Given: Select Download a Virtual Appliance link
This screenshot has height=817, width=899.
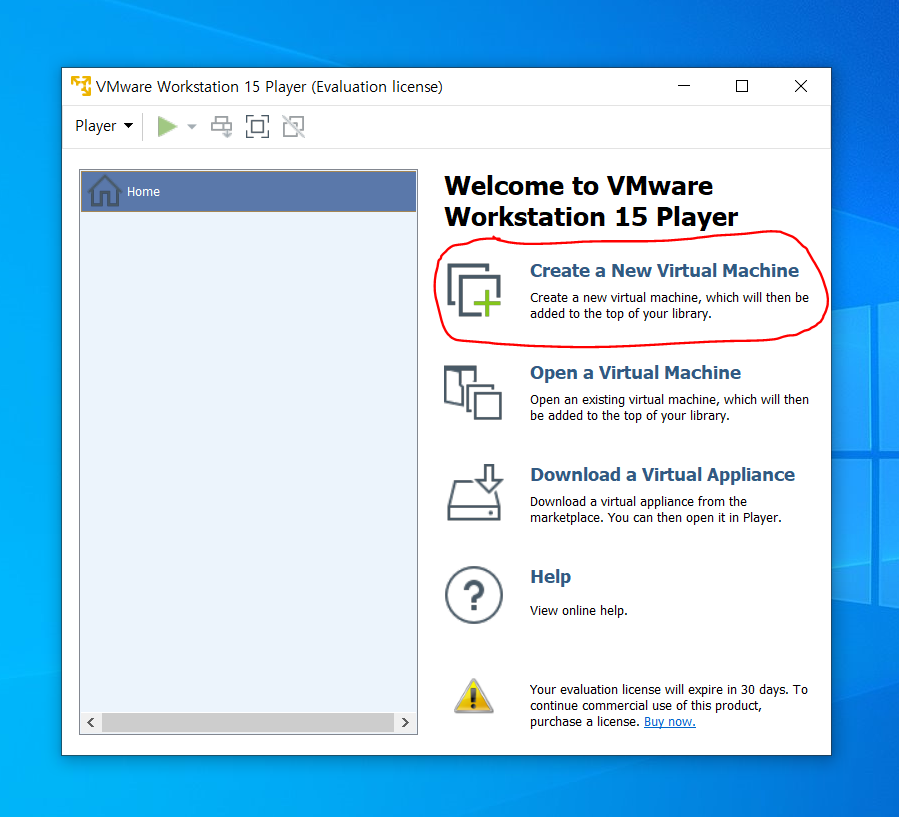Looking at the screenshot, I should 662,475.
